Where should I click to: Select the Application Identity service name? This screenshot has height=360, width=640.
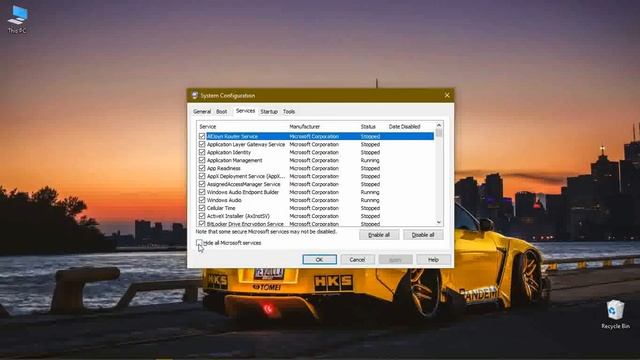pyautogui.click(x=229, y=152)
